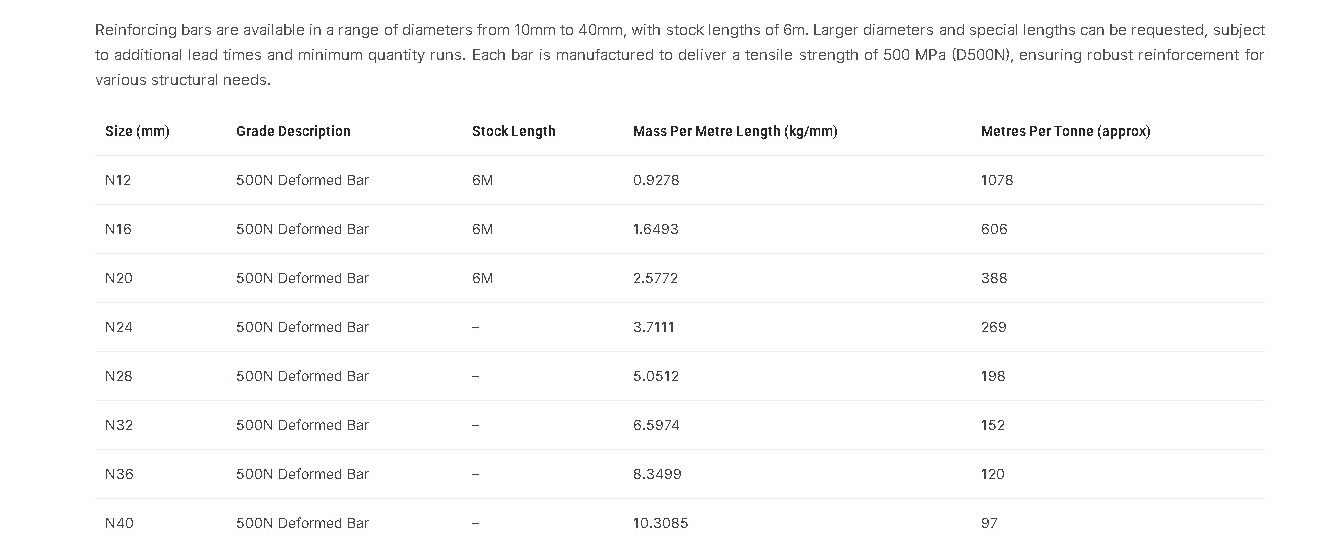Image resolution: width=1338 pixels, height=551 pixels.
Task: Select the N16 size cell
Action: [118, 229]
